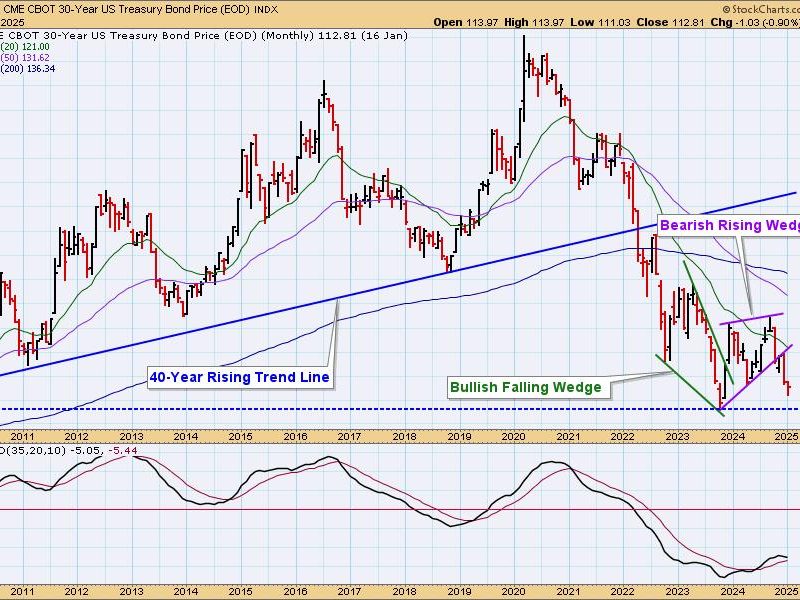Select '2020' on the price panel year axis
The image size is (800, 600).
point(513,437)
